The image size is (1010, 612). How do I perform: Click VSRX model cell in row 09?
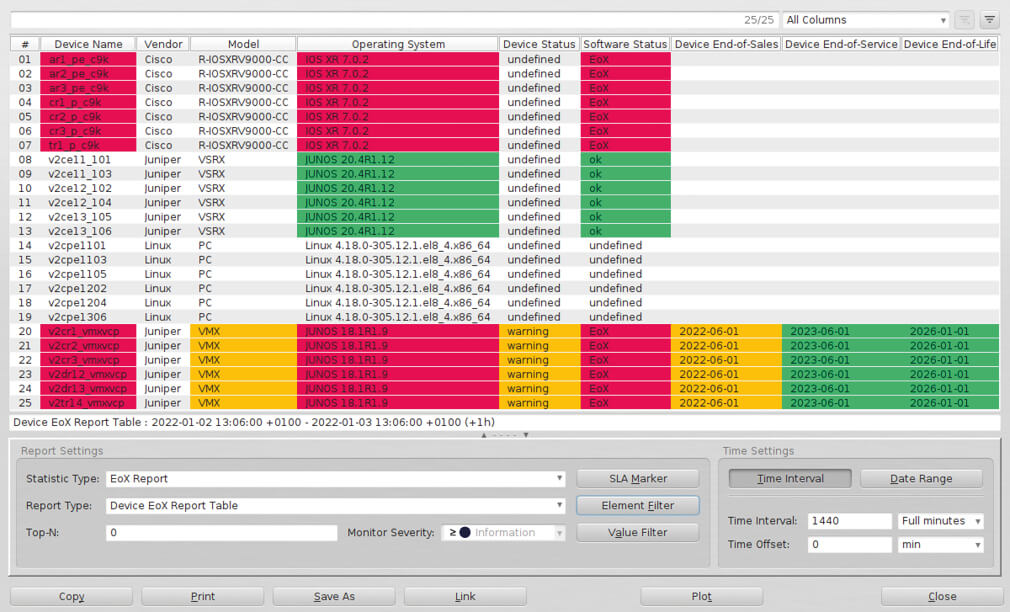243,174
